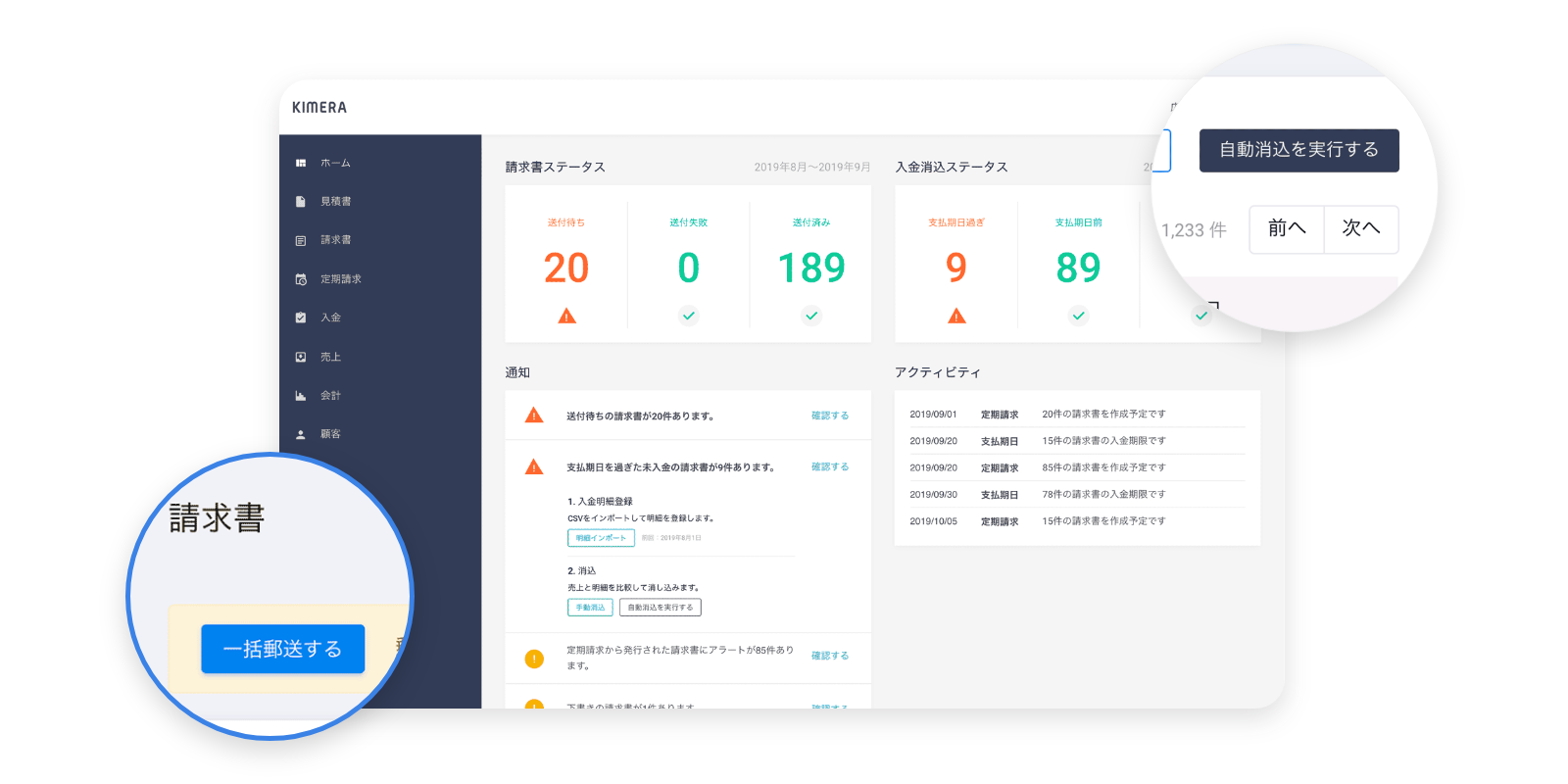1568x784 pixels.
Task: Select 売上 in the sidebar
Action: (x=330, y=357)
